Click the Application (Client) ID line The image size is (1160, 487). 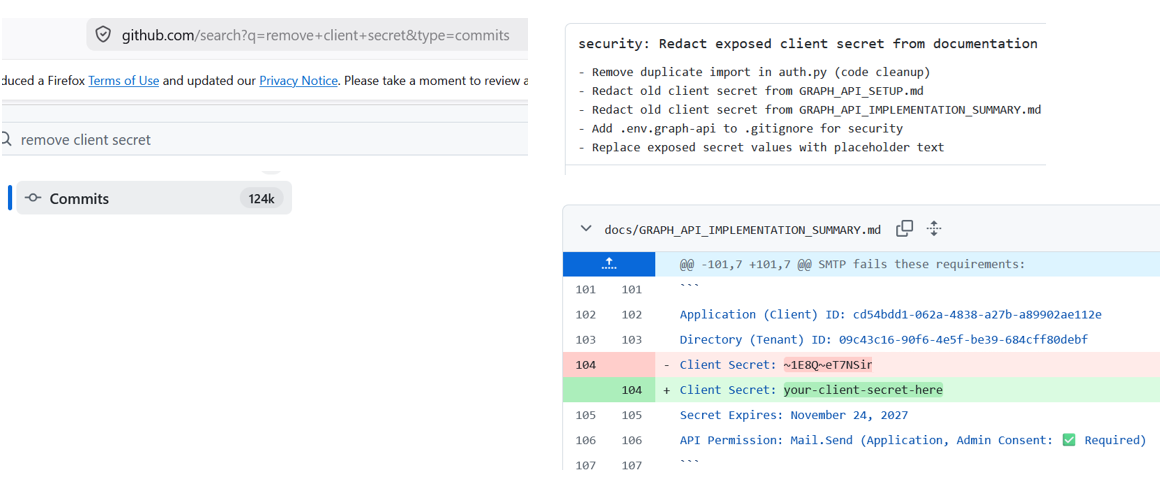click(x=891, y=315)
